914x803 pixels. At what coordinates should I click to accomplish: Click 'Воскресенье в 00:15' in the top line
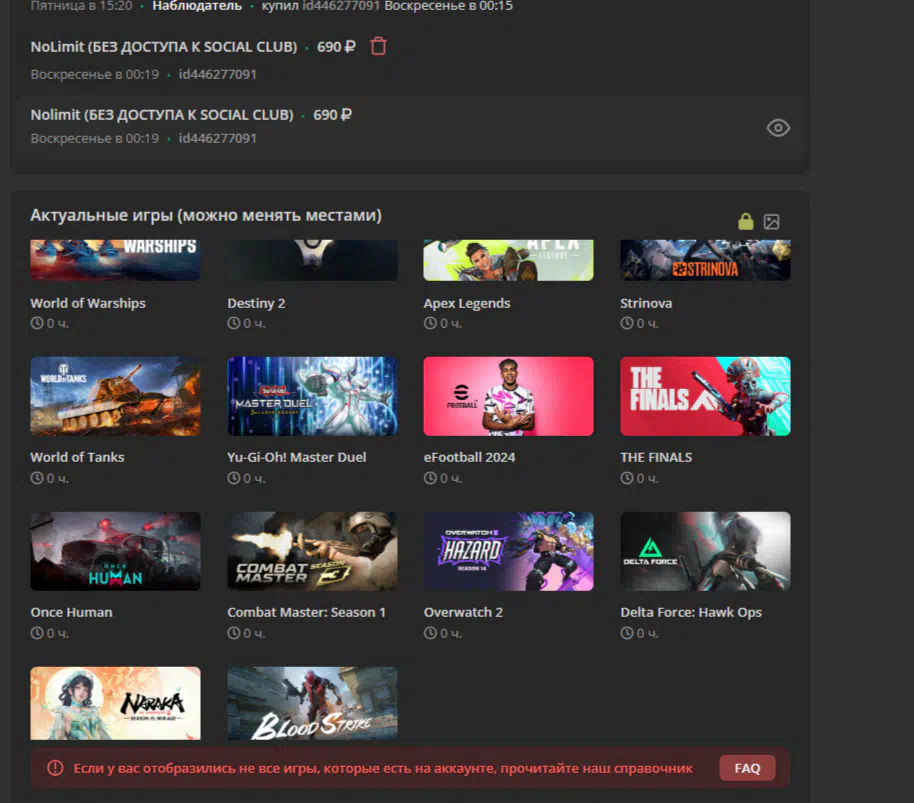(x=448, y=6)
